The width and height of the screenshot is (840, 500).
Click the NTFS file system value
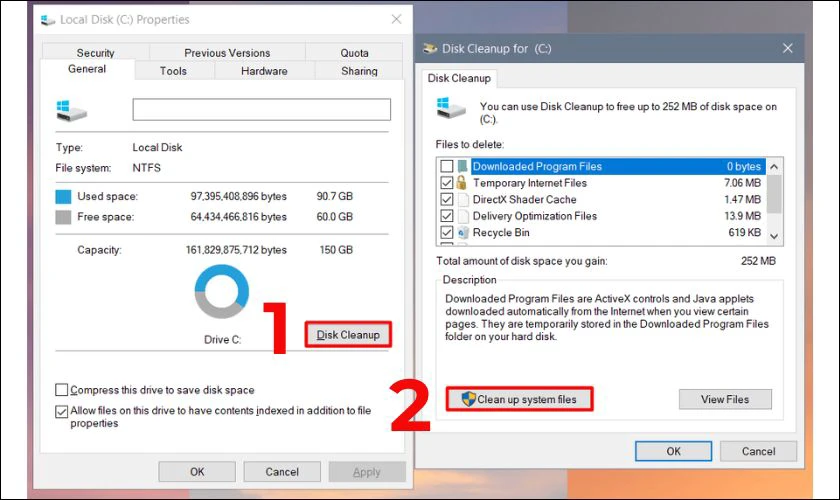coord(146,168)
